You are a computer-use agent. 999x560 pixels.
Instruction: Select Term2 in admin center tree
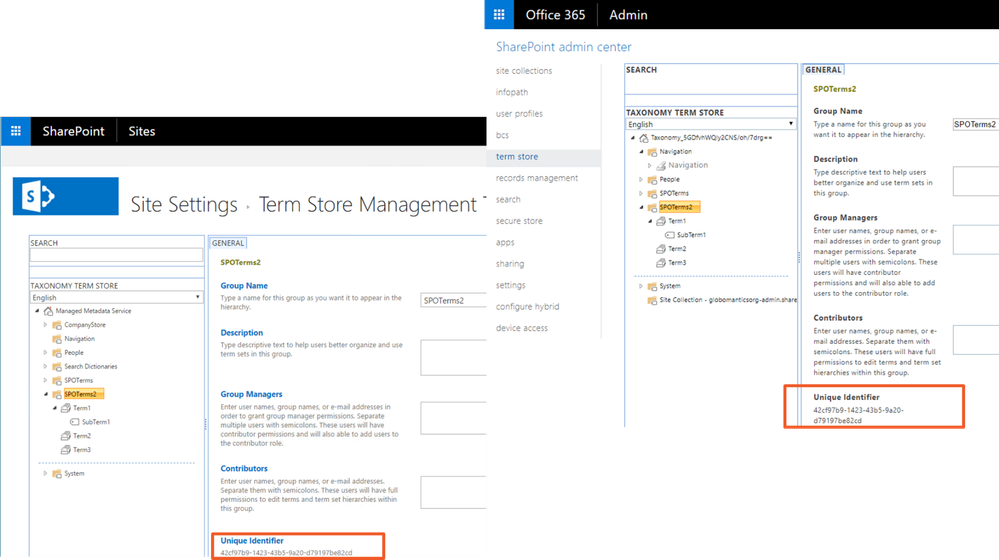(x=677, y=248)
